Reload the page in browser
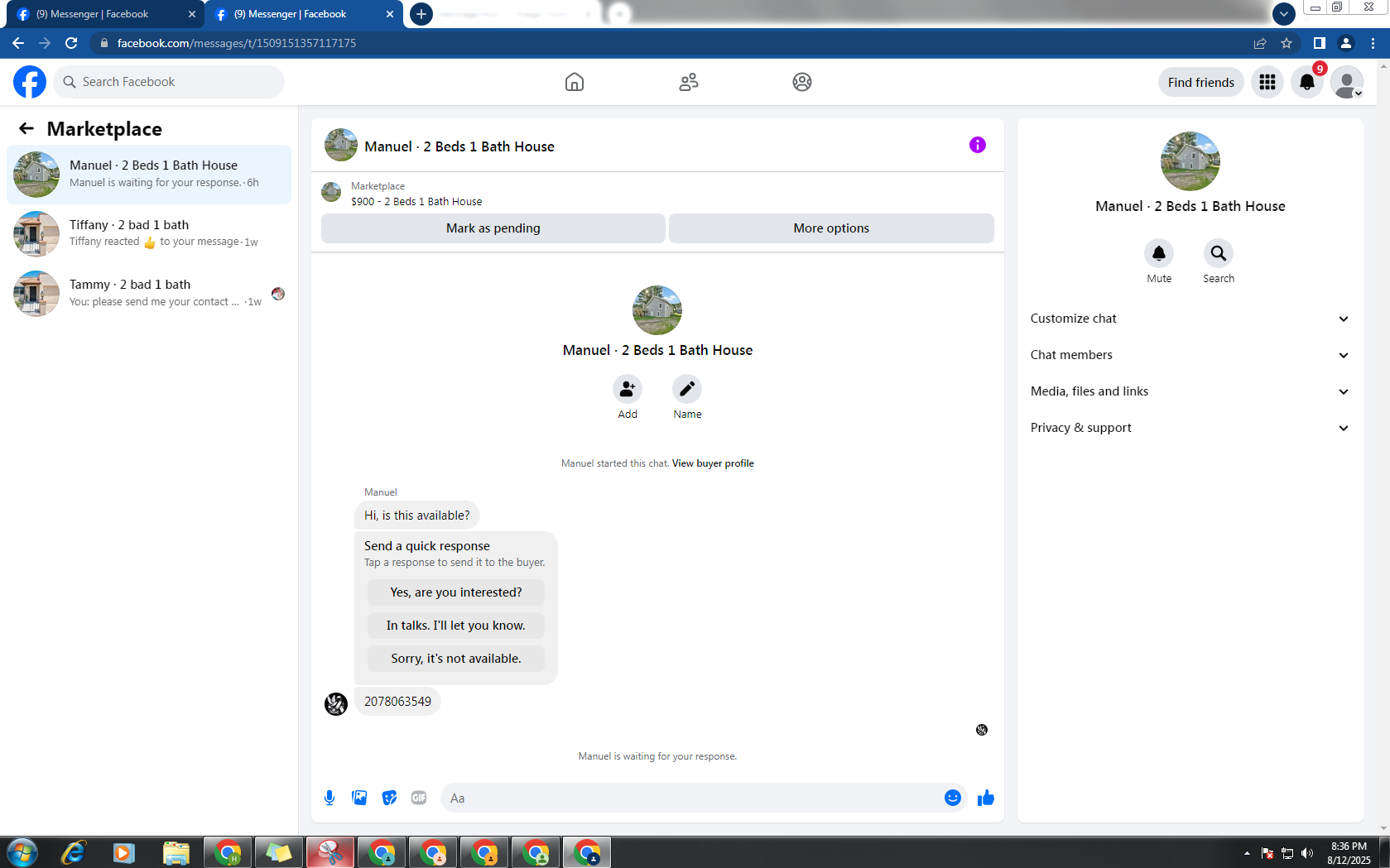The height and width of the screenshot is (868, 1390). (x=71, y=43)
